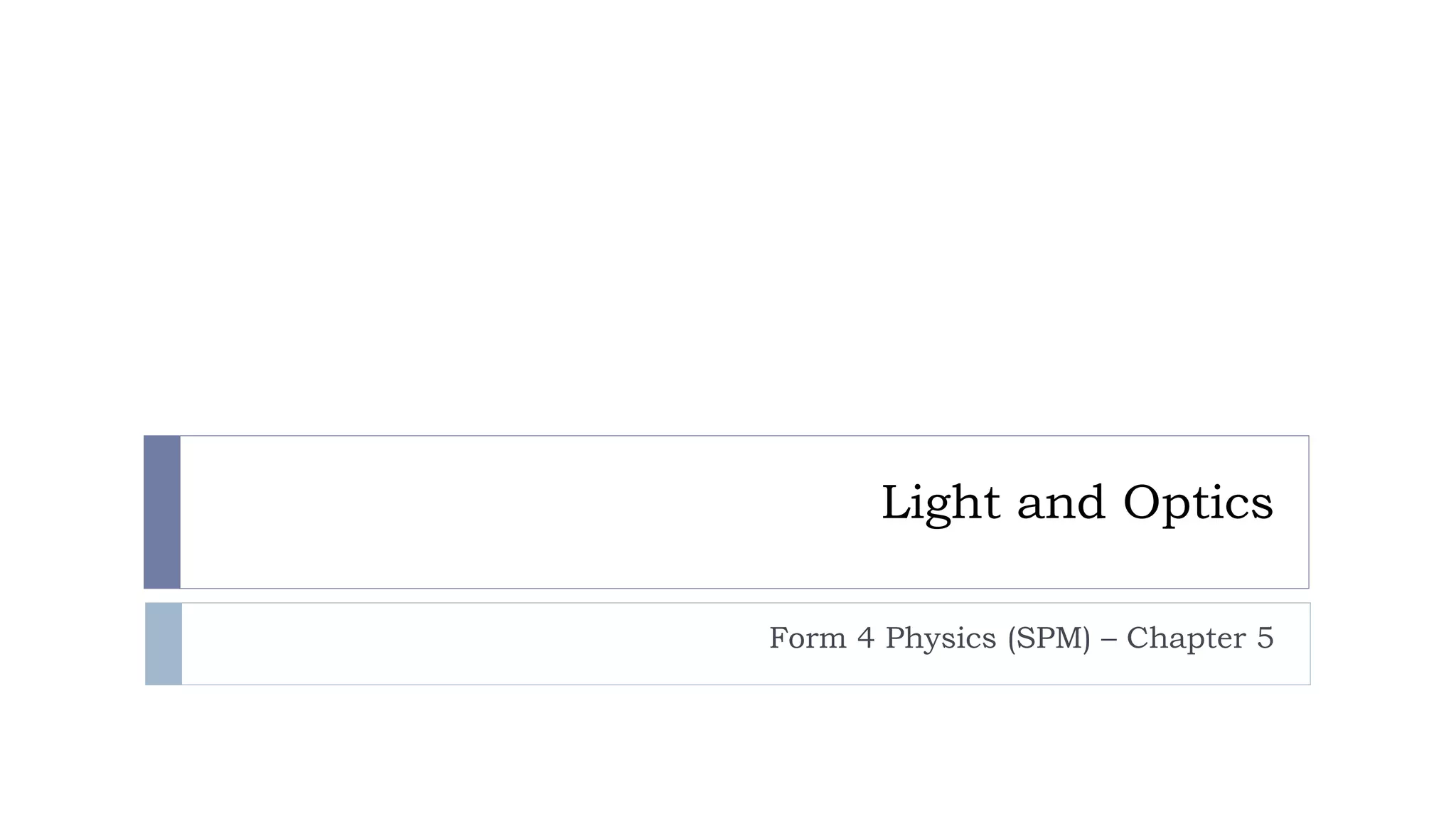The image size is (1456, 819).
Task: Click the gap between title and subtitle boxes
Action: (x=728, y=596)
